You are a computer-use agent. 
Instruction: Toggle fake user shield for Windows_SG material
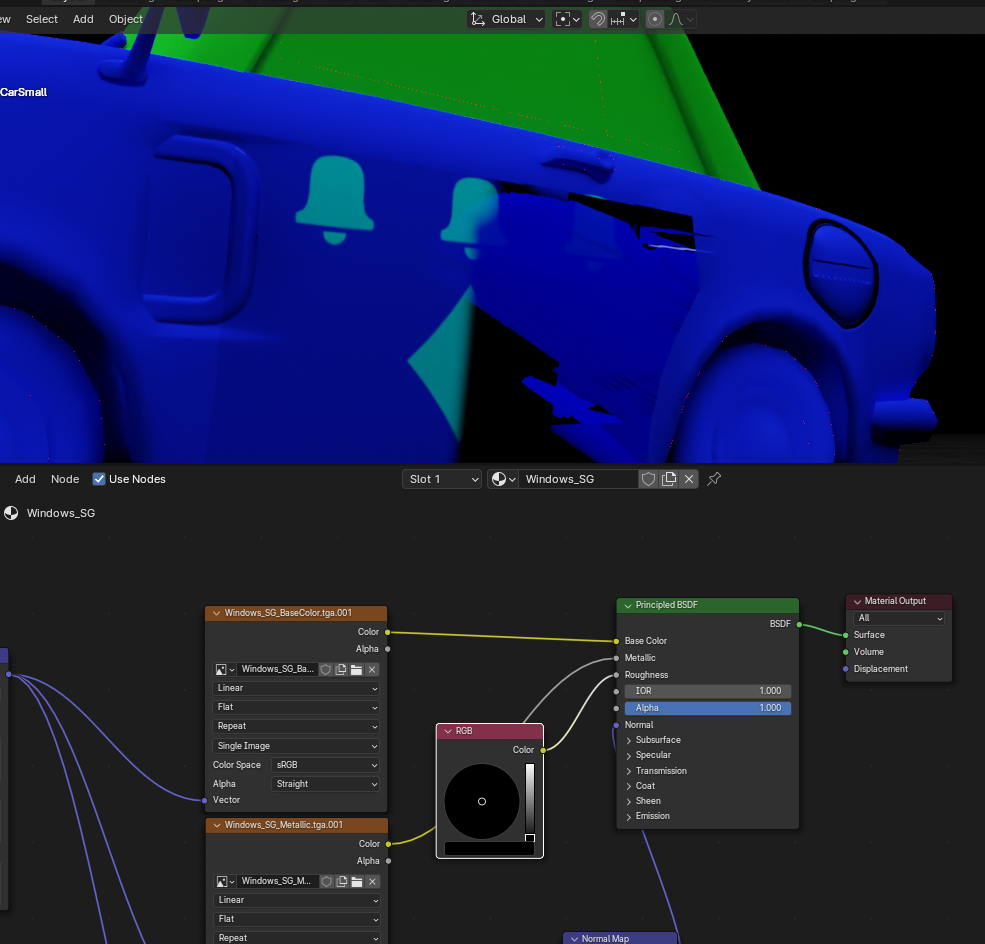(x=648, y=479)
